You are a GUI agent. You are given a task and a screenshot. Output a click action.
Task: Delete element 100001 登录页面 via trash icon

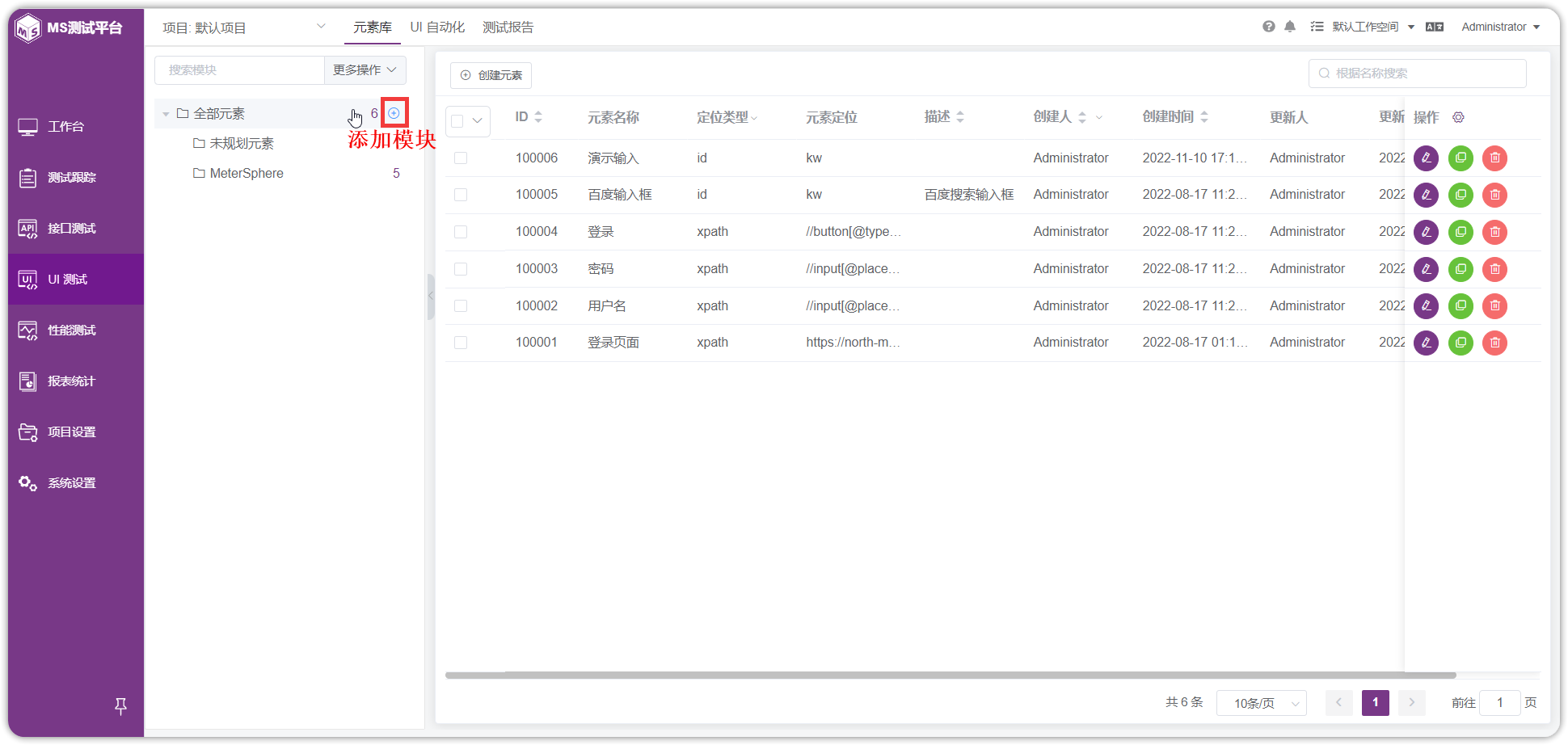point(1494,343)
